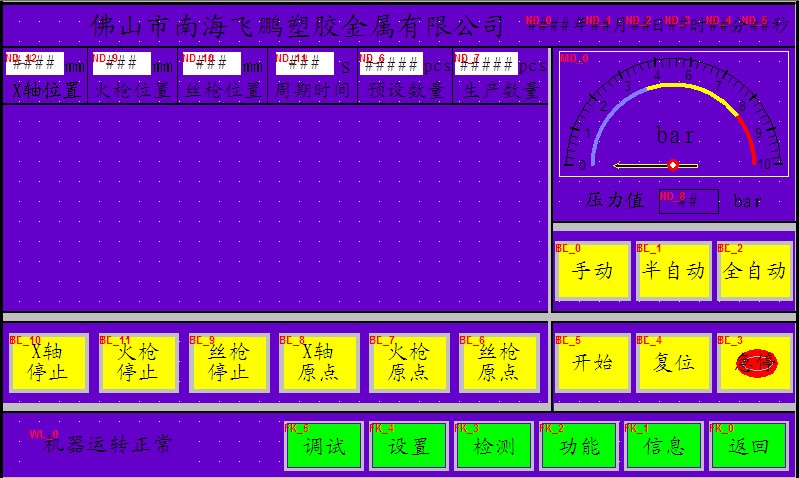Open the 功能 function screen

pos(577,446)
